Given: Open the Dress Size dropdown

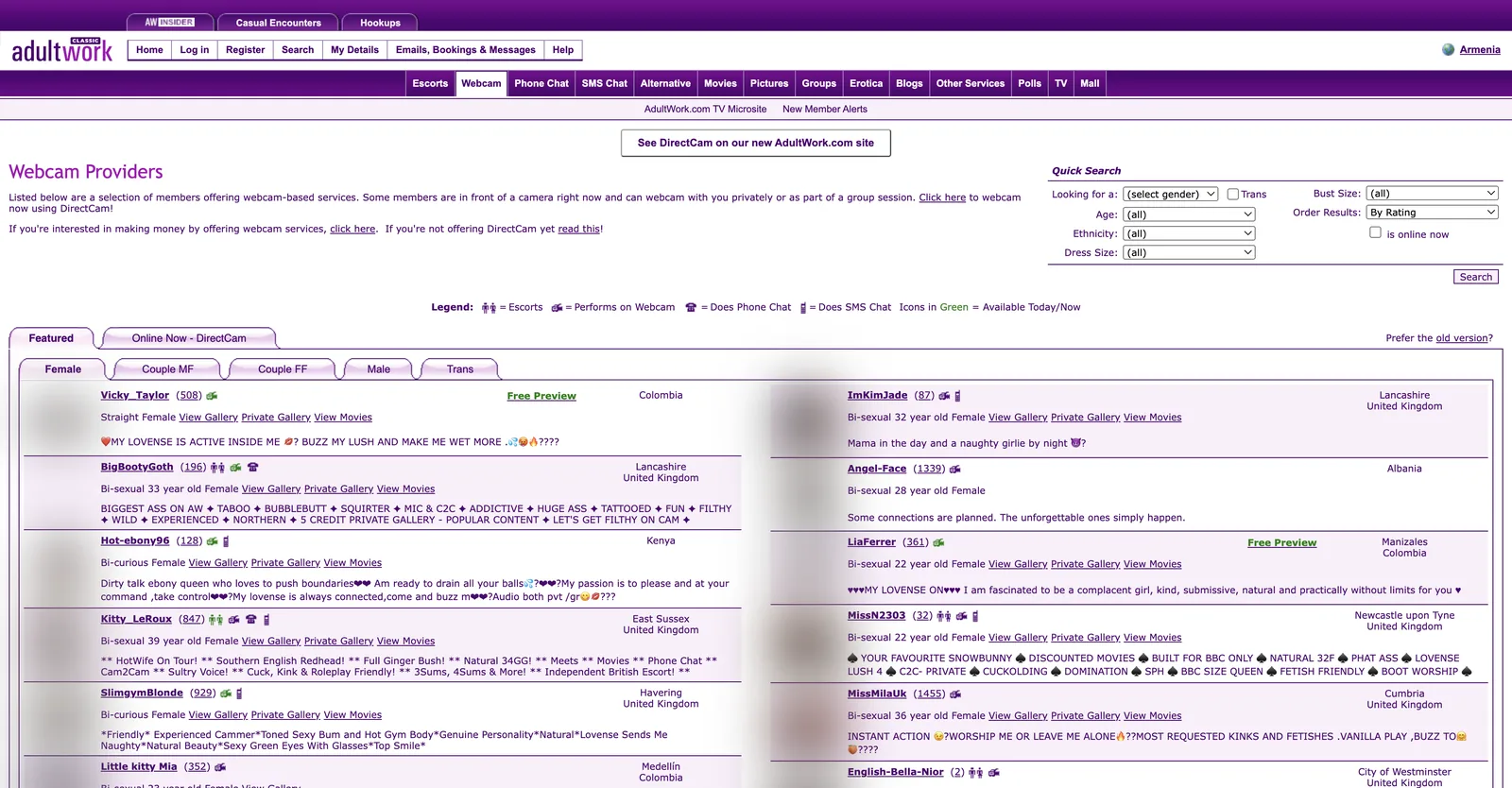Looking at the screenshot, I should [x=1189, y=252].
